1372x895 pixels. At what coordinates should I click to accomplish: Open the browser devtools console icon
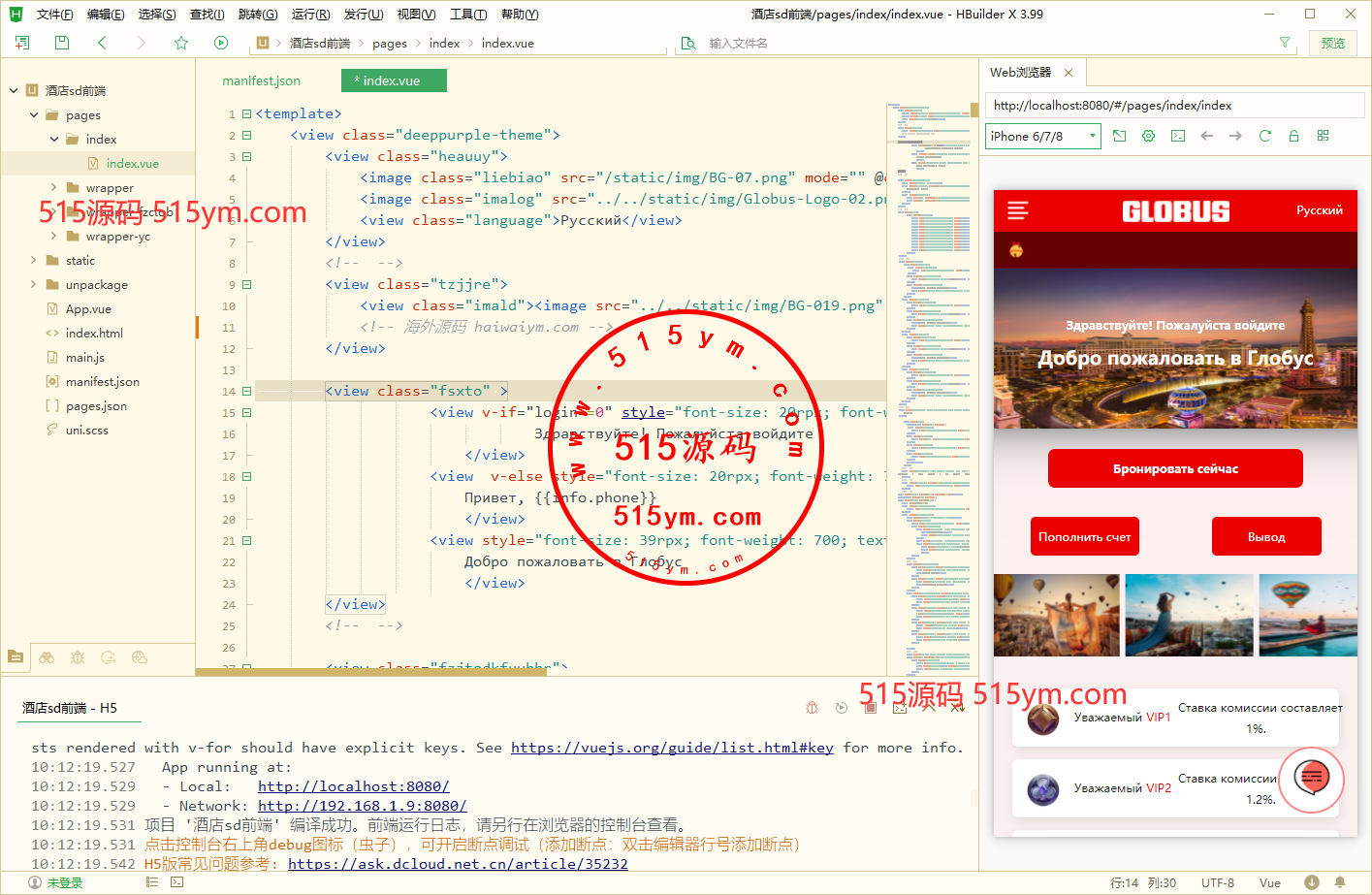point(1177,136)
